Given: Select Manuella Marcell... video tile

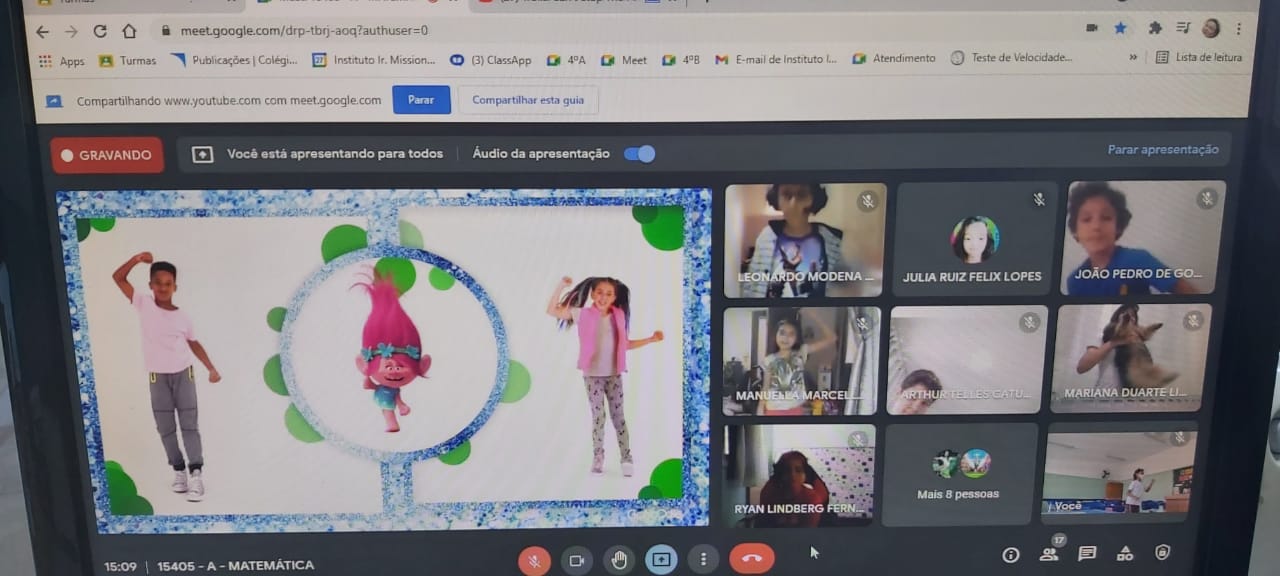Looking at the screenshot, I should click(801, 361).
